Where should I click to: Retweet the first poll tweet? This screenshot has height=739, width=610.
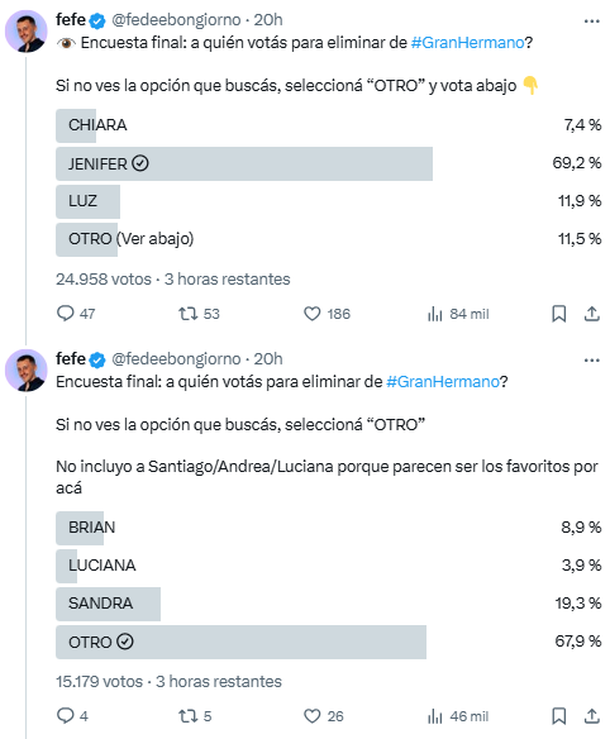tap(186, 314)
